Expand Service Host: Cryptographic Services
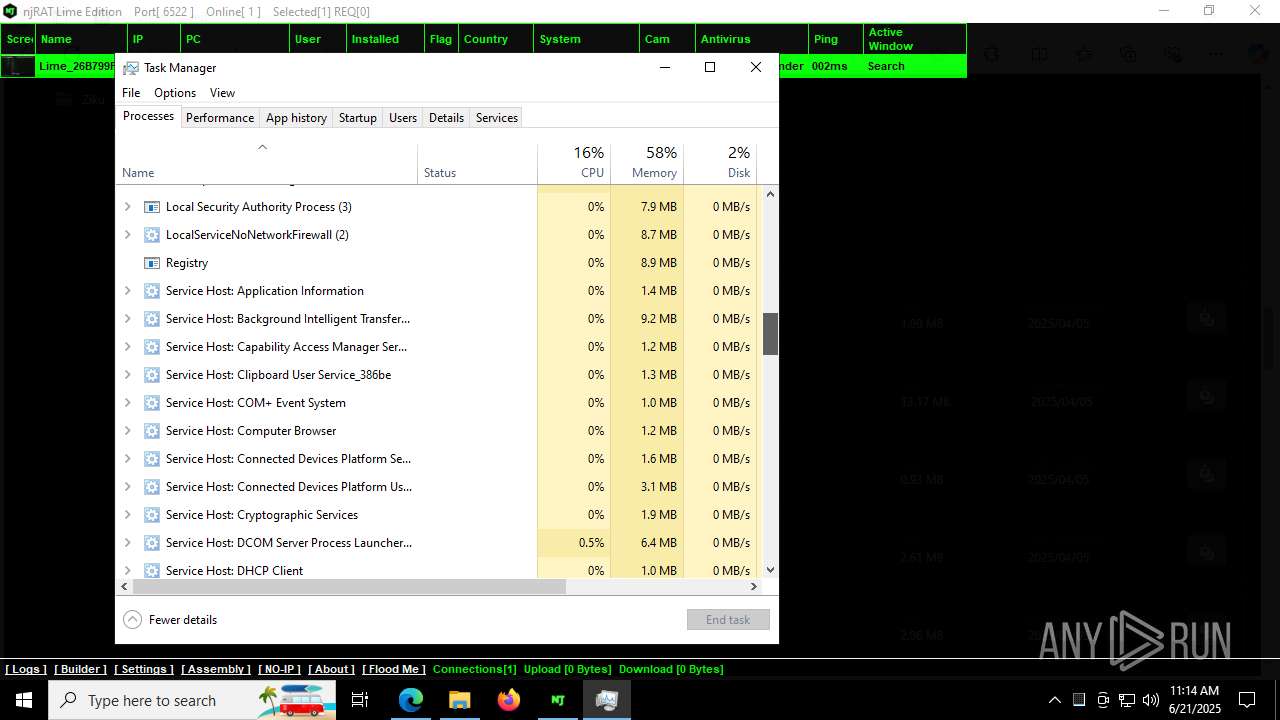This screenshot has height=720, width=1280. click(127, 515)
